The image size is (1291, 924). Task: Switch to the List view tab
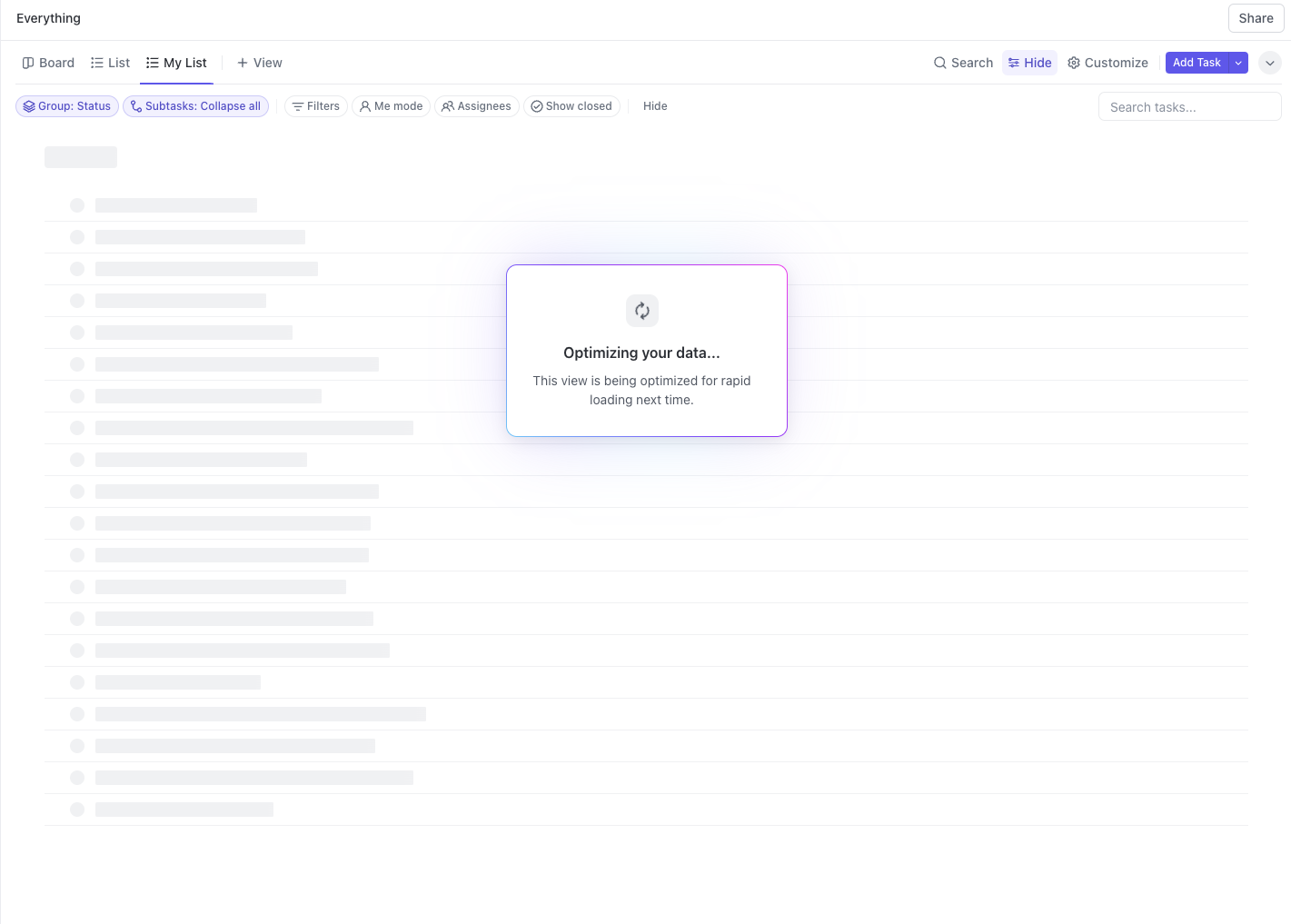click(x=110, y=63)
